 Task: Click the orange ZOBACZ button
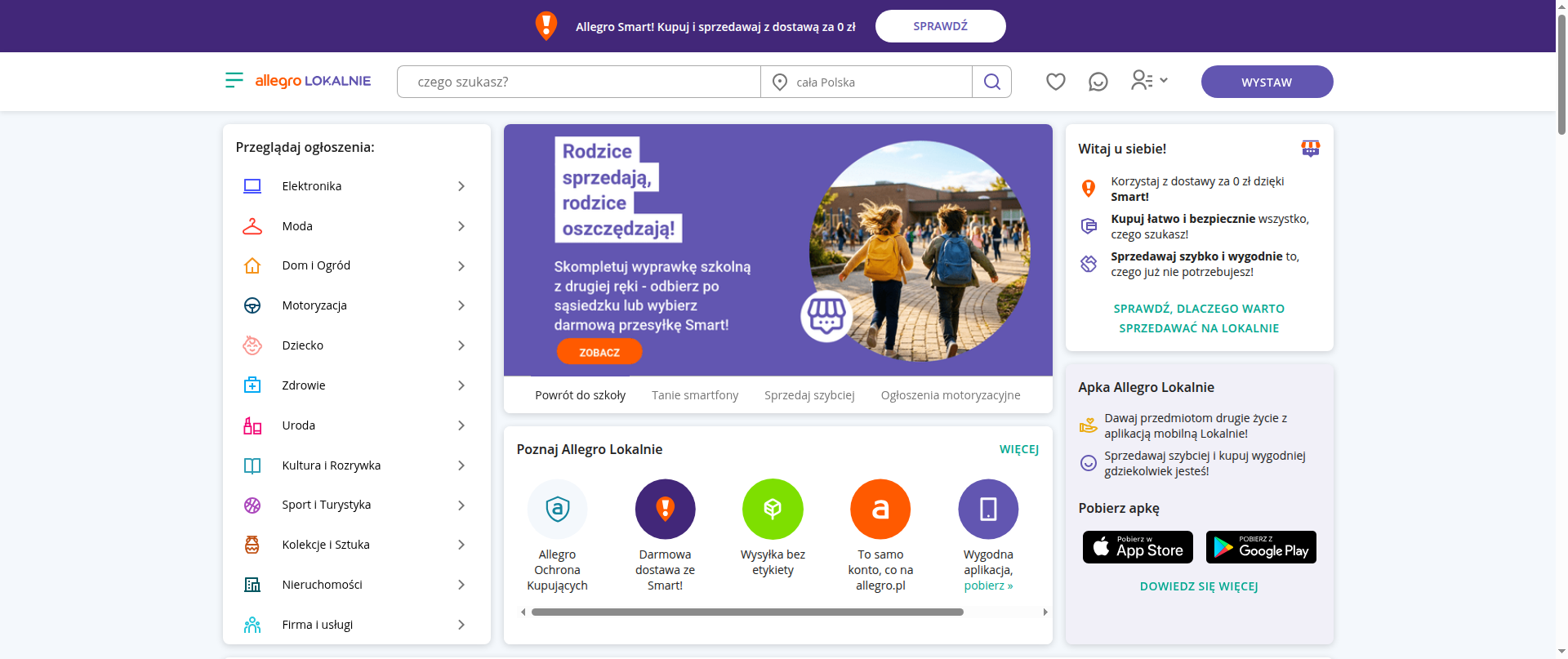[x=599, y=352]
